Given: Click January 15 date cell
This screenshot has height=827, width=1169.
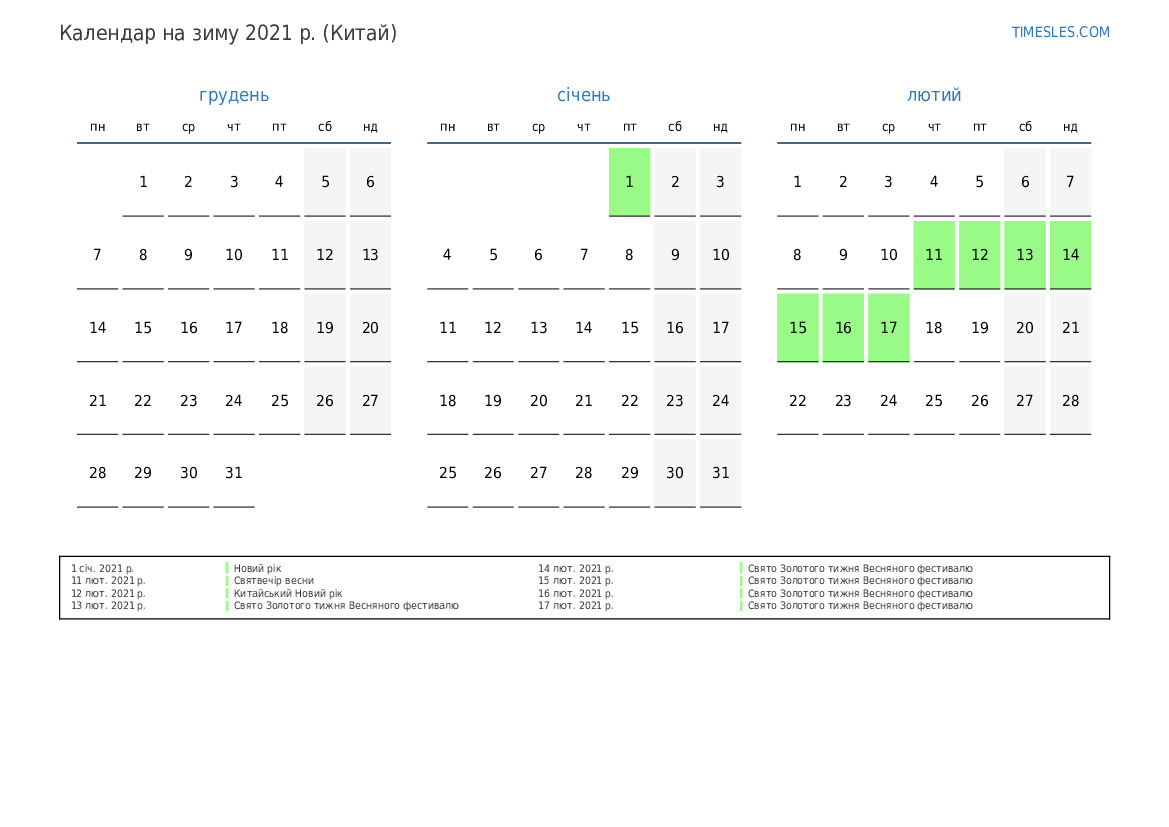Looking at the screenshot, I should 629,328.
